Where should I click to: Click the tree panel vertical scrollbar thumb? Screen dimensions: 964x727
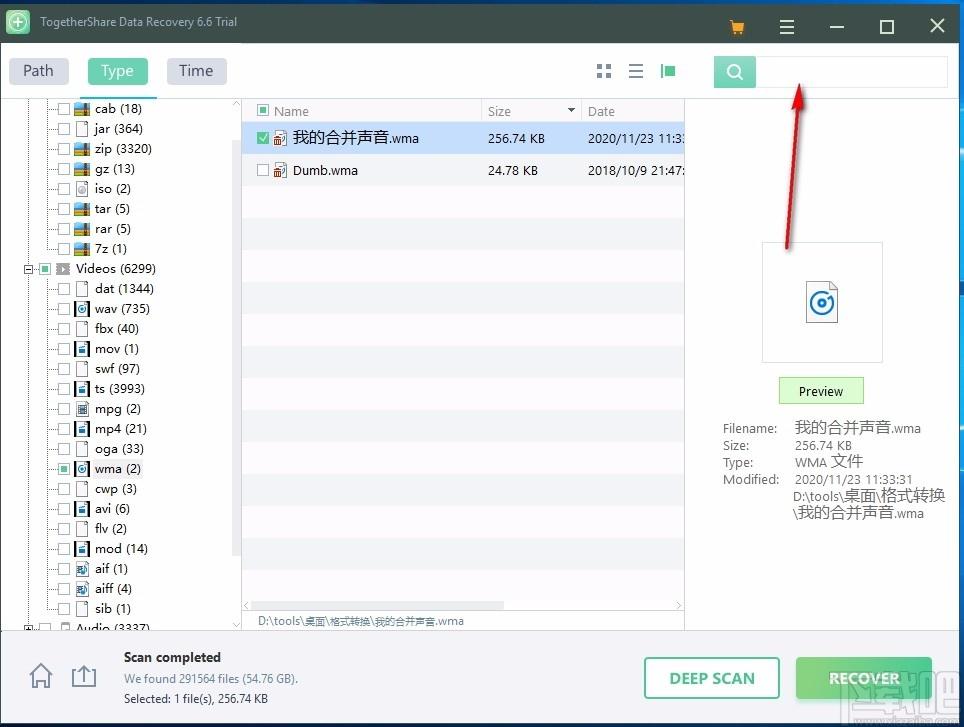236,347
